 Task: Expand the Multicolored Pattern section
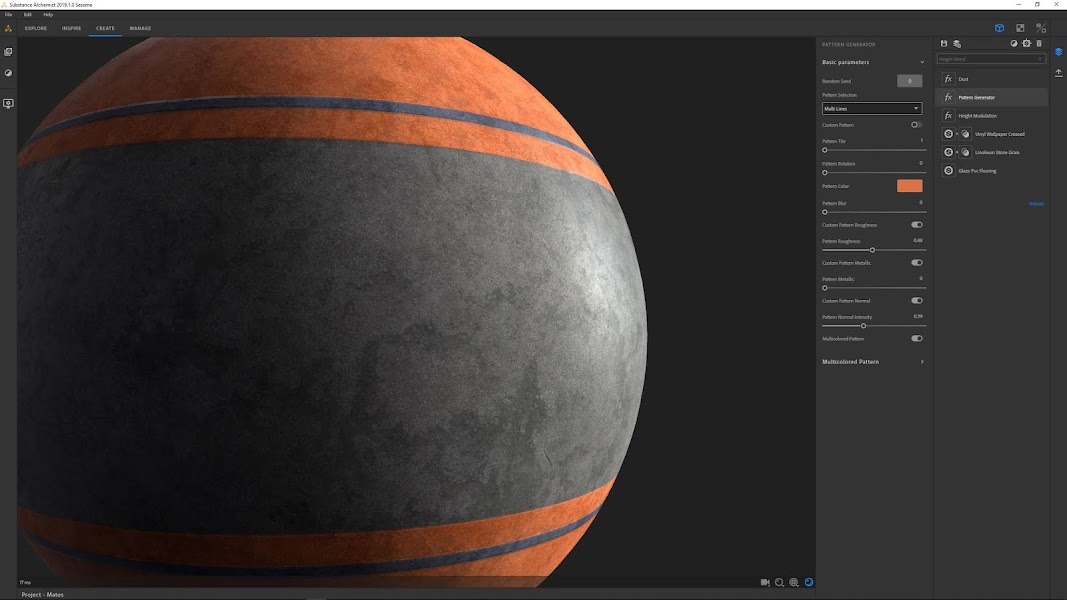(x=922, y=362)
